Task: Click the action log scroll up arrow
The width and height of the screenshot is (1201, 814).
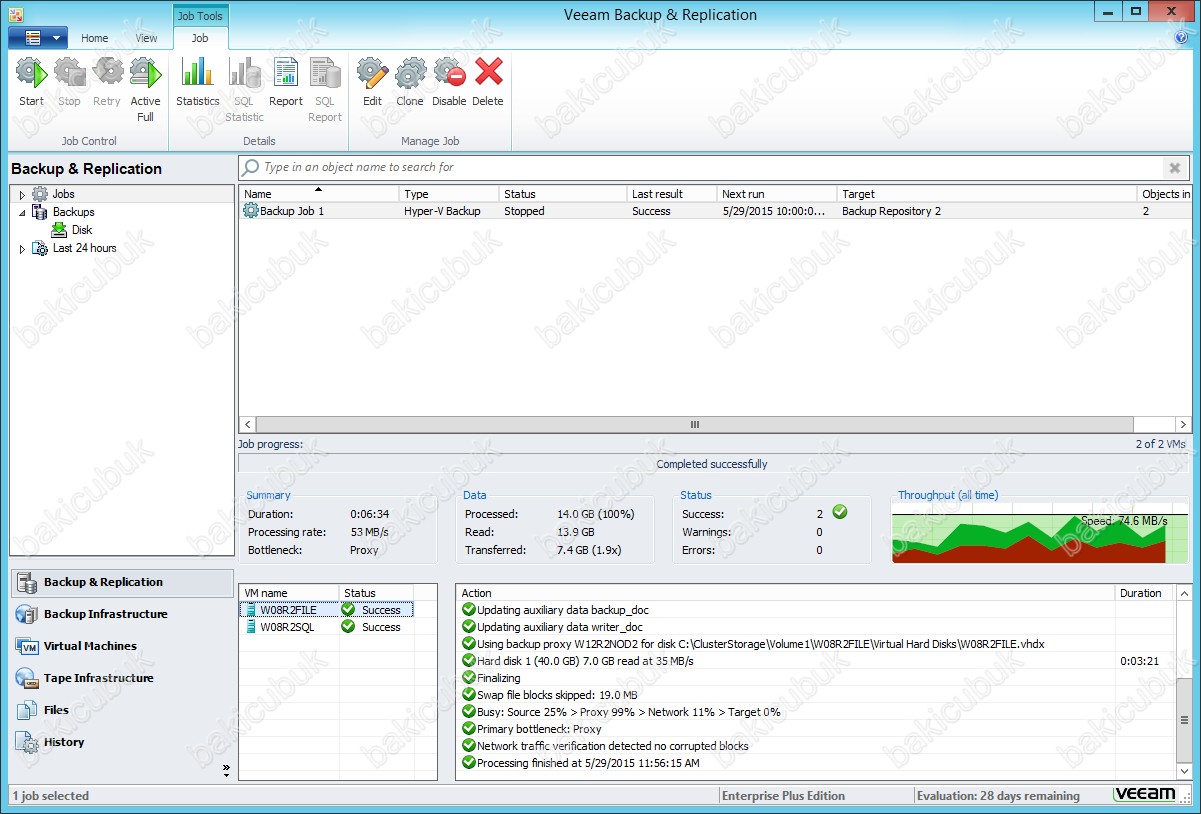Action: pos(1184,593)
